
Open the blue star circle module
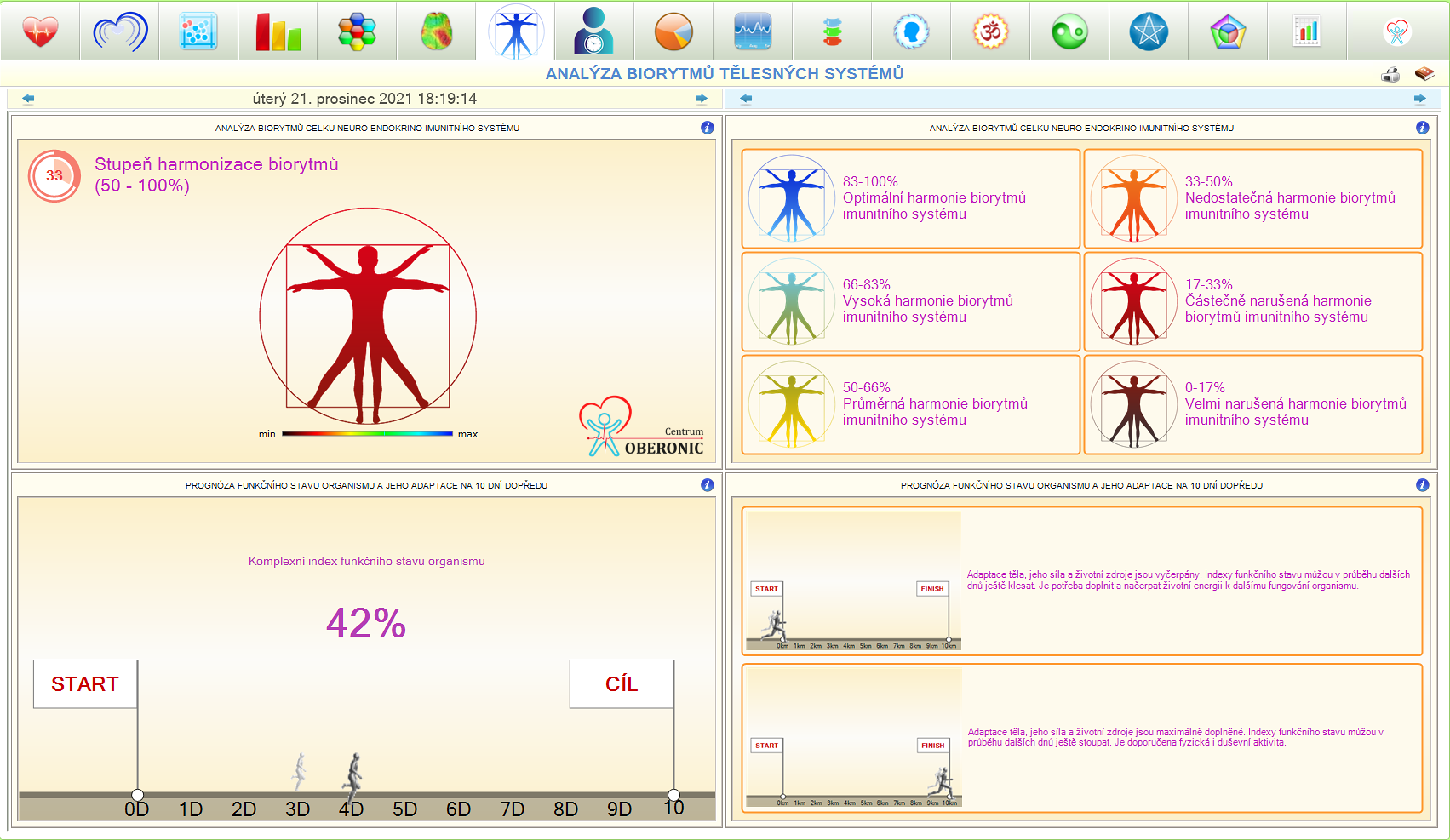(x=1149, y=31)
